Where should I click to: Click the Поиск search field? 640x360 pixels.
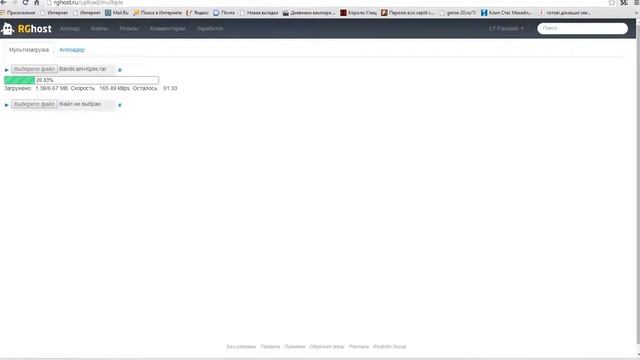(582, 28)
